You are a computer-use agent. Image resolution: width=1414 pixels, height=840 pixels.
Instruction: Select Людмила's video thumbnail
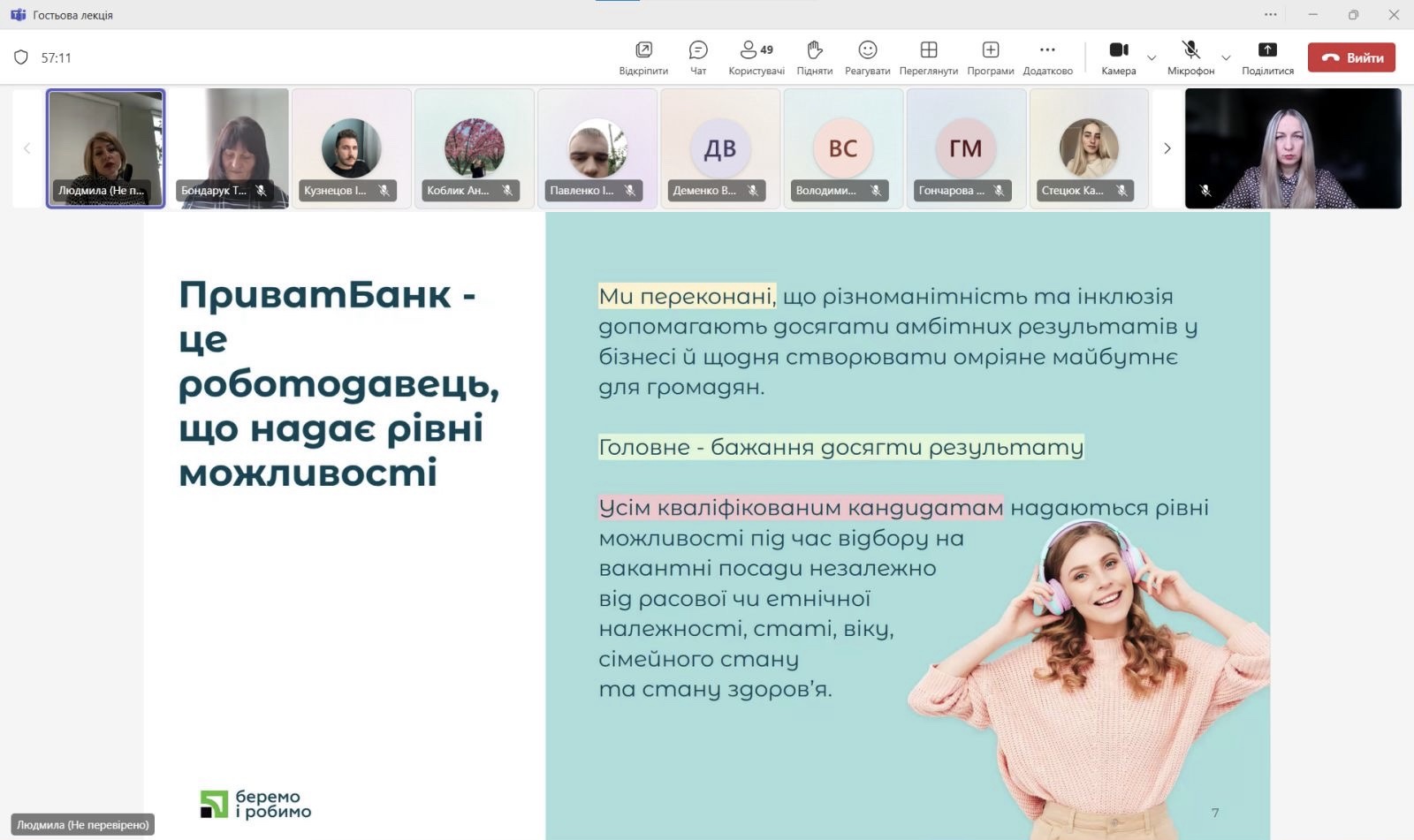tap(106, 148)
